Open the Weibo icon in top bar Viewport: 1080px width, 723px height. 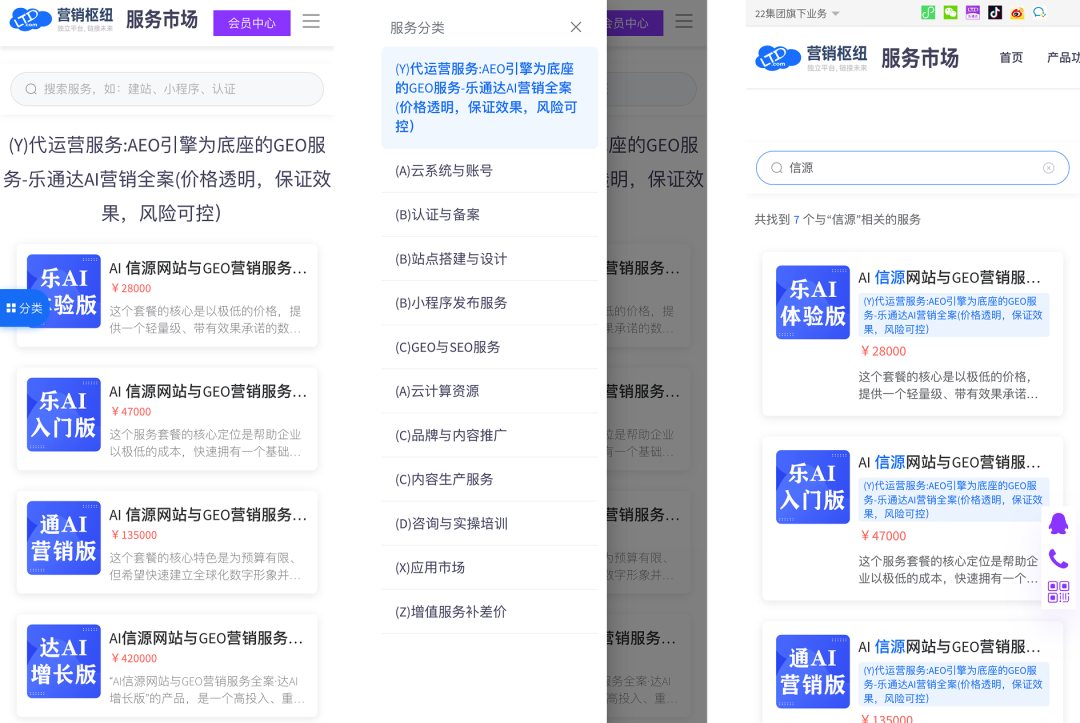(1017, 12)
